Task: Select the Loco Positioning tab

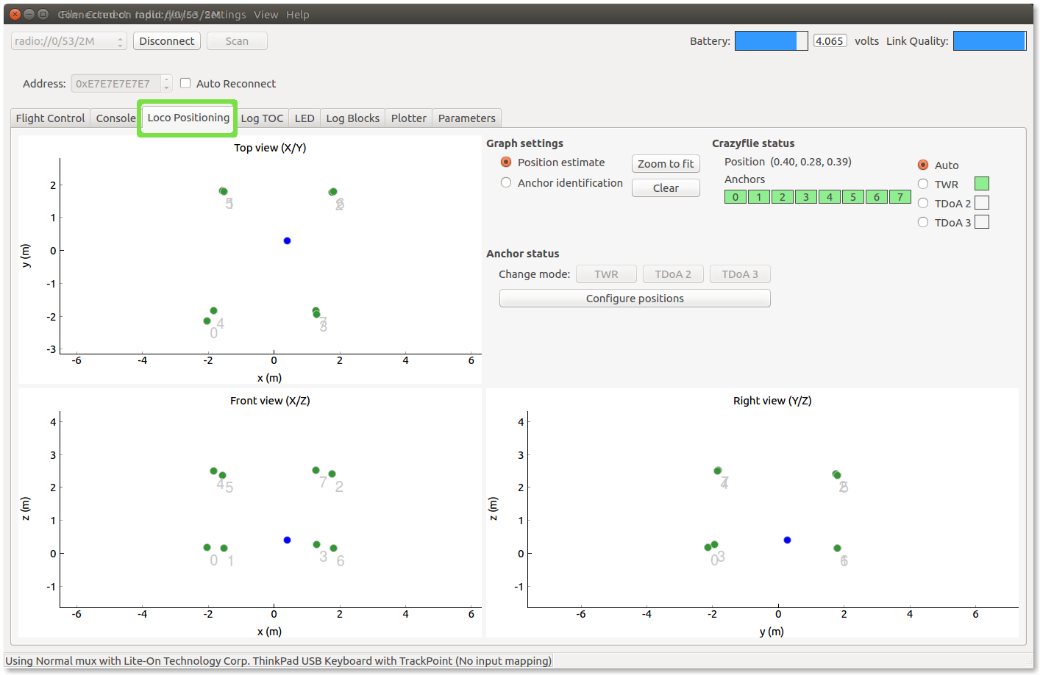Action: 188,117
